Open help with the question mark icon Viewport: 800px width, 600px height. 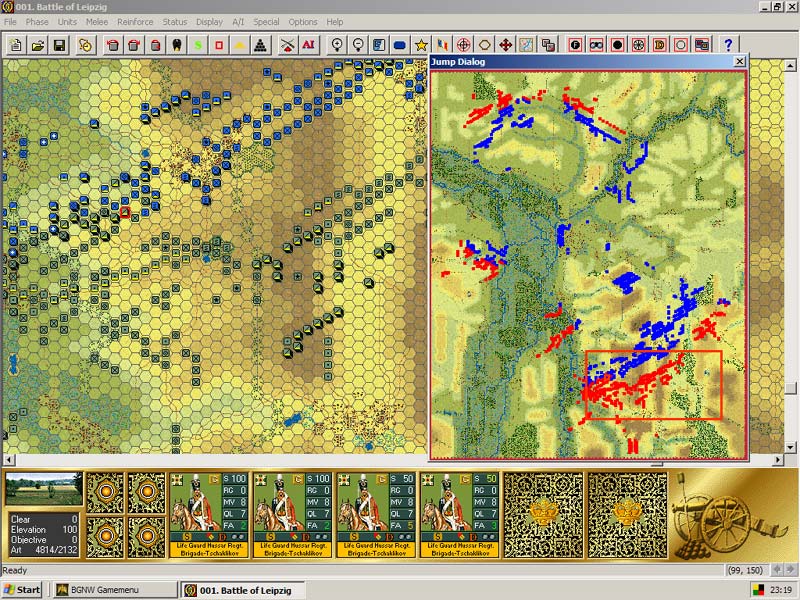coord(729,45)
